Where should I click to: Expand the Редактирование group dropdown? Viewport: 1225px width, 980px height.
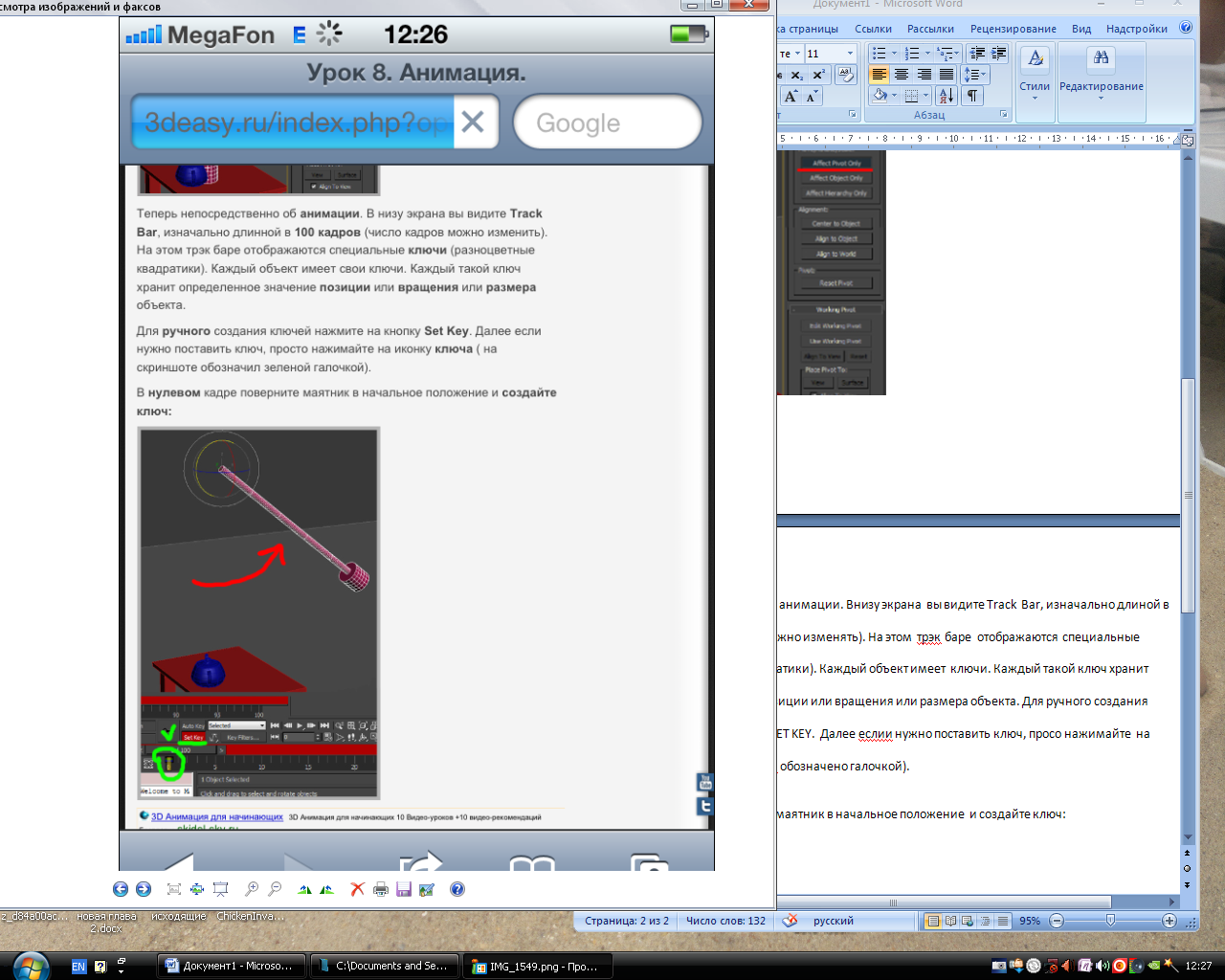point(1101,77)
